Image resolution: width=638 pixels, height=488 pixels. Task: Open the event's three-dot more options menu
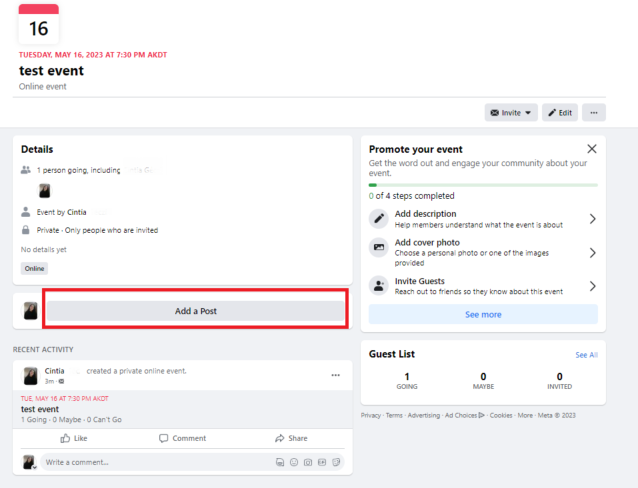point(594,113)
